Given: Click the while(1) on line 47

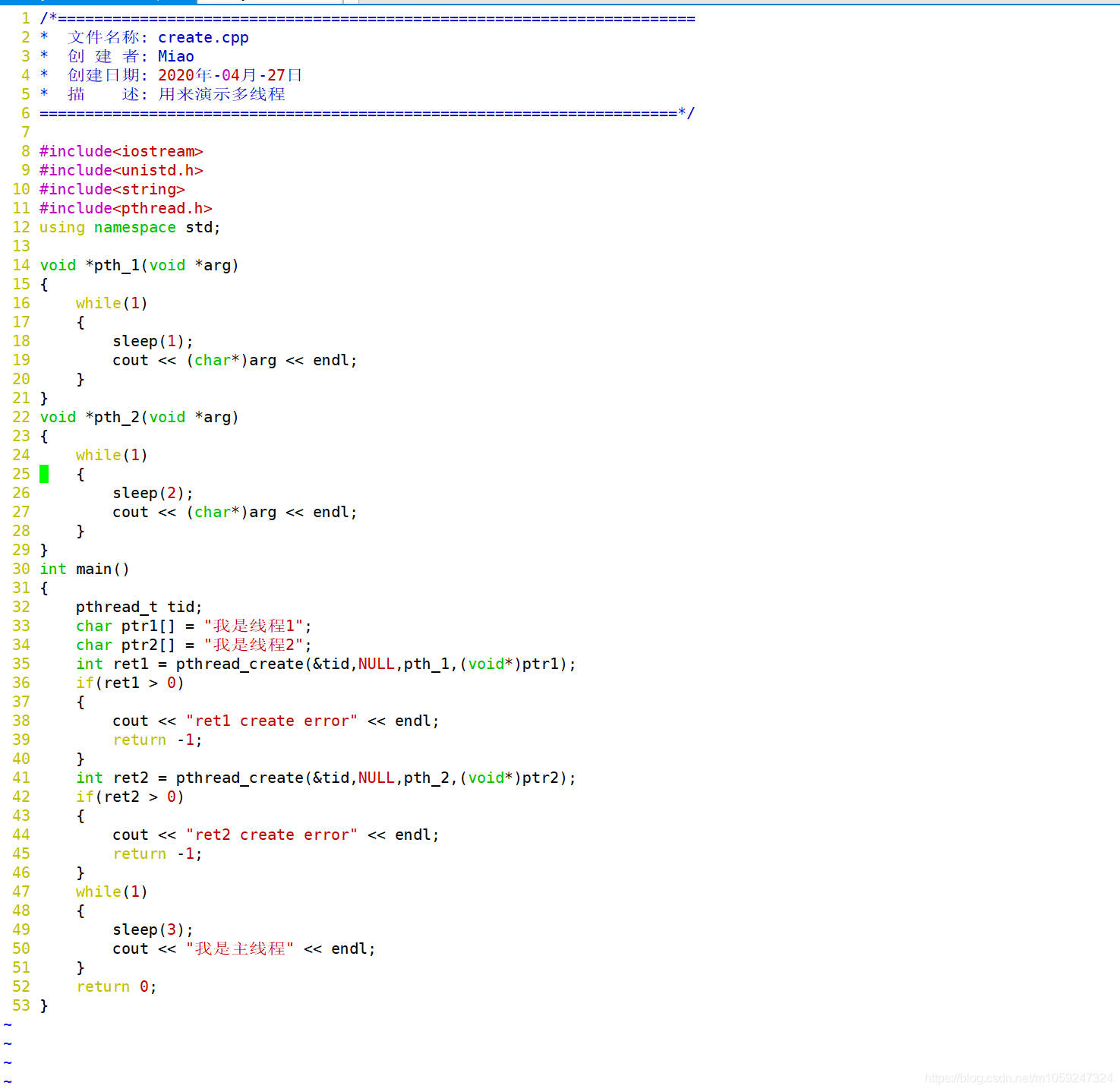Looking at the screenshot, I should point(112,892).
